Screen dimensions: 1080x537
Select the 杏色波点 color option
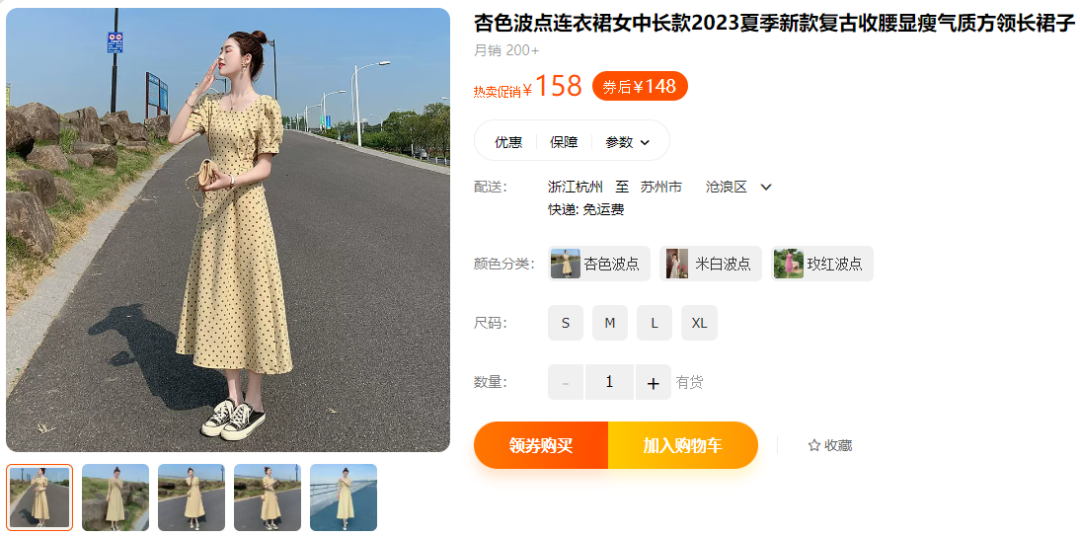point(599,264)
